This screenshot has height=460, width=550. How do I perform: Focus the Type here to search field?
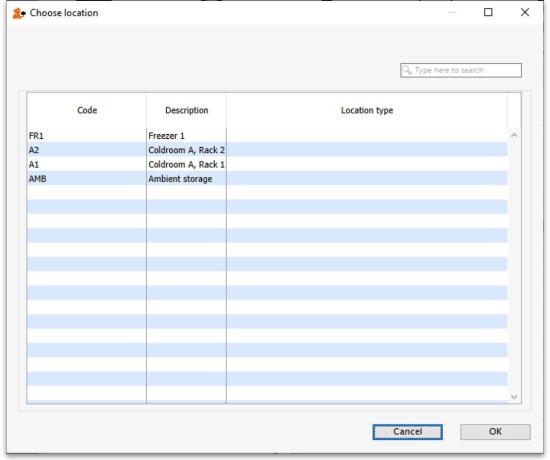(x=461, y=70)
